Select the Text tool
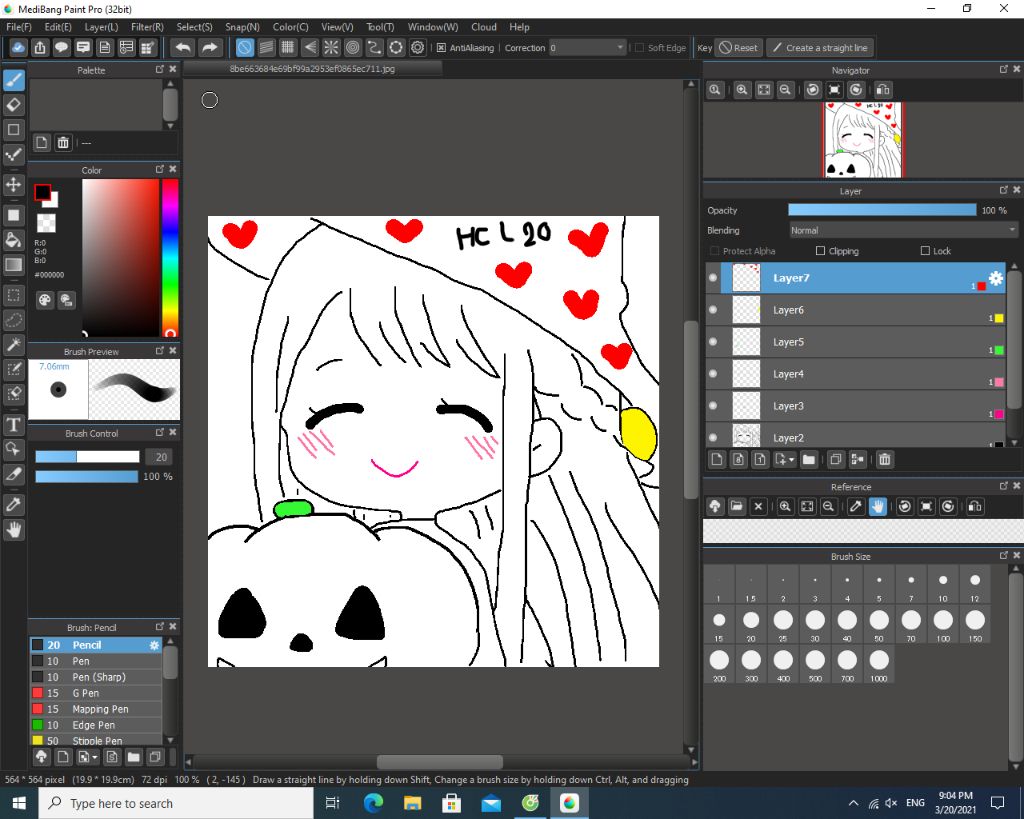 point(14,425)
